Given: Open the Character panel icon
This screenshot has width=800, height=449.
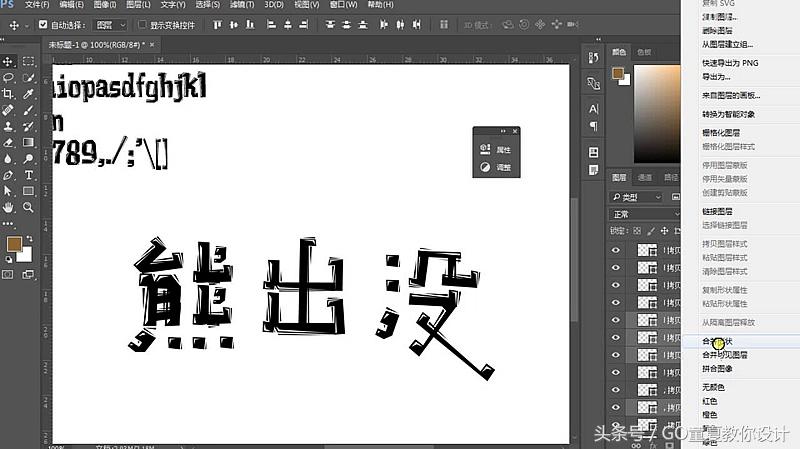Looking at the screenshot, I should [x=593, y=109].
